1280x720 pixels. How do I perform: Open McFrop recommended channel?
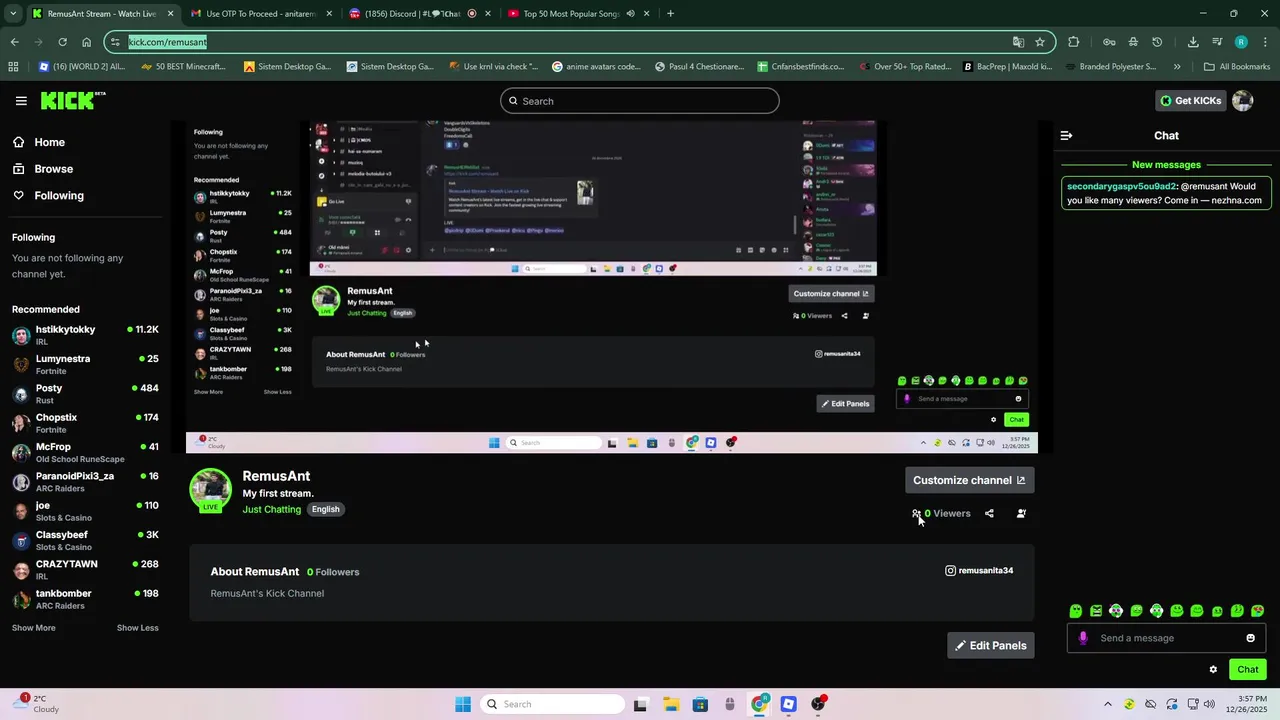pyautogui.click(x=85, y=452)
